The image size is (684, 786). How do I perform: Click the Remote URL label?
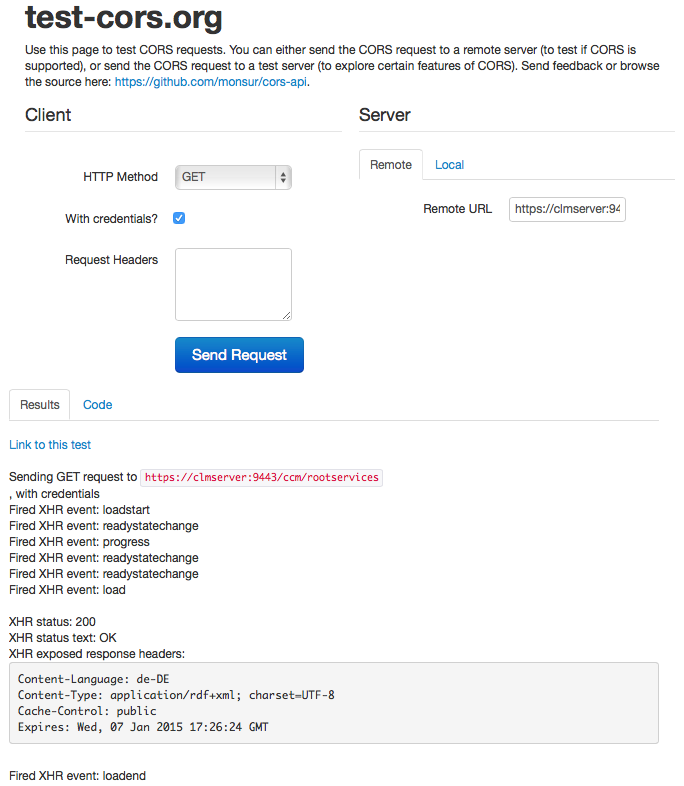tap(457, 209)
